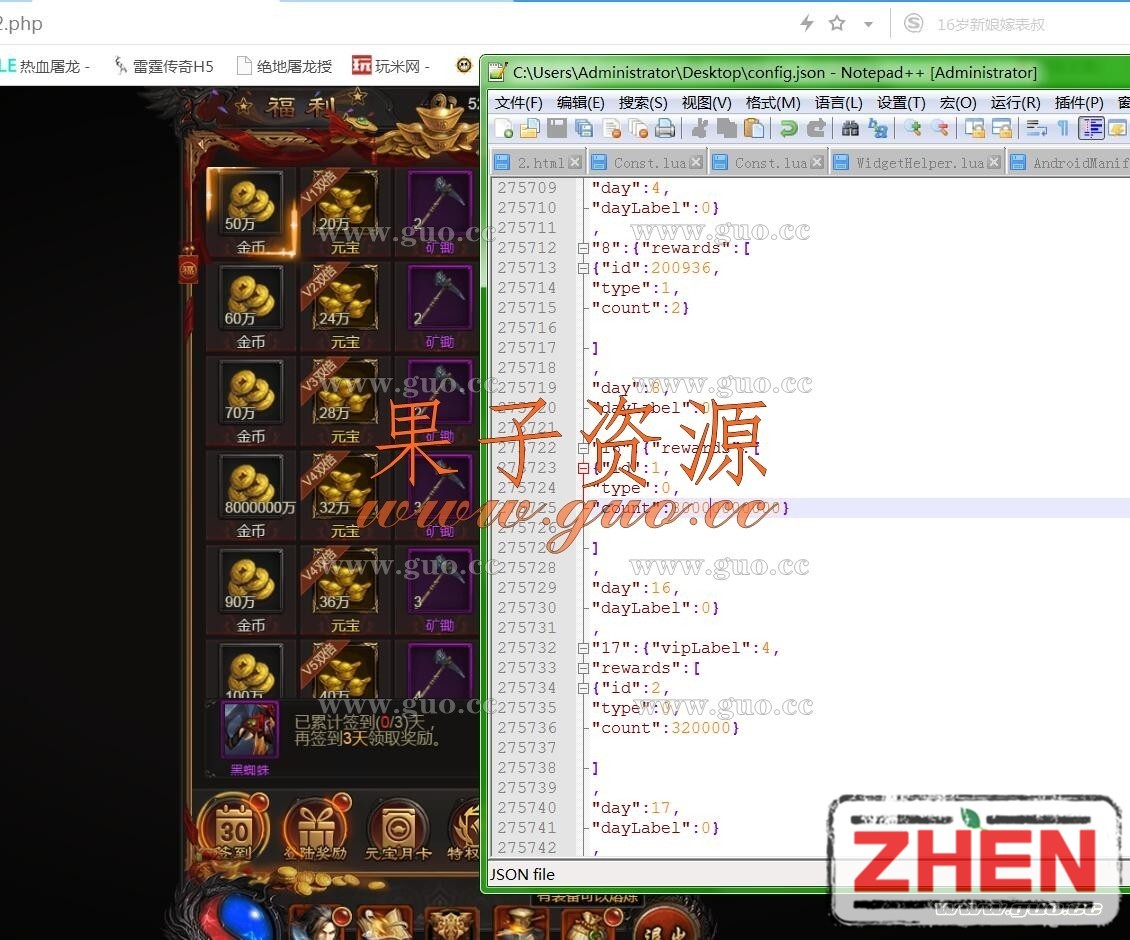Click the Close All documents toolbar icon
The image size is (1130, 940).
point(638,129)
